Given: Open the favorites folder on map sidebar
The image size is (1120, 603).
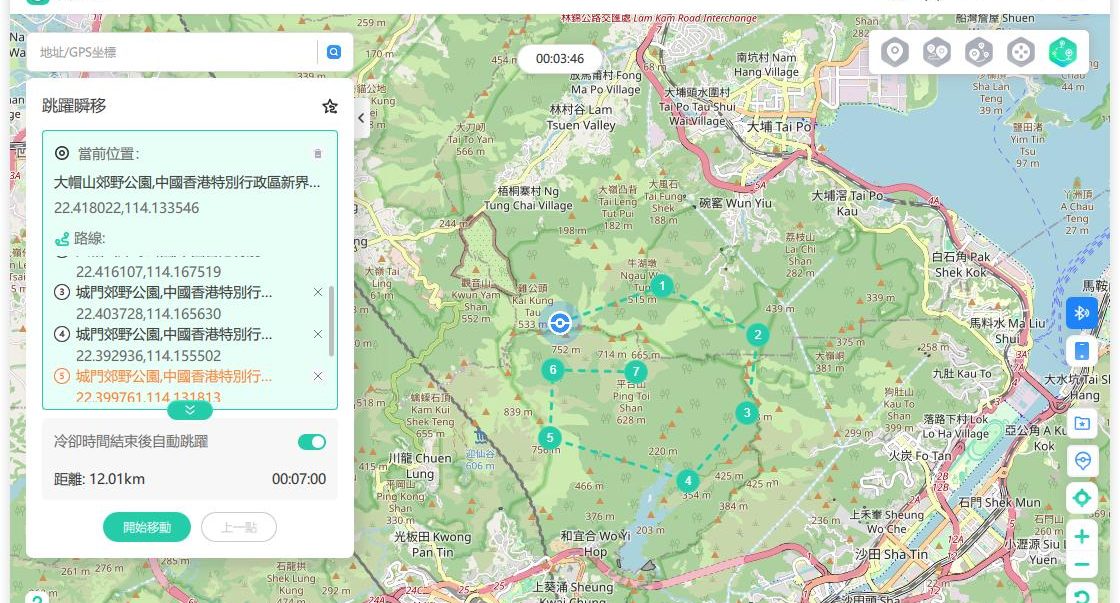Looking at the screenshot, I should click(x=1081, y=423).
